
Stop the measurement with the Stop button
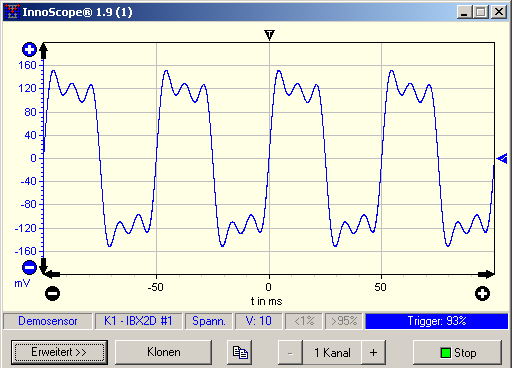457,352
